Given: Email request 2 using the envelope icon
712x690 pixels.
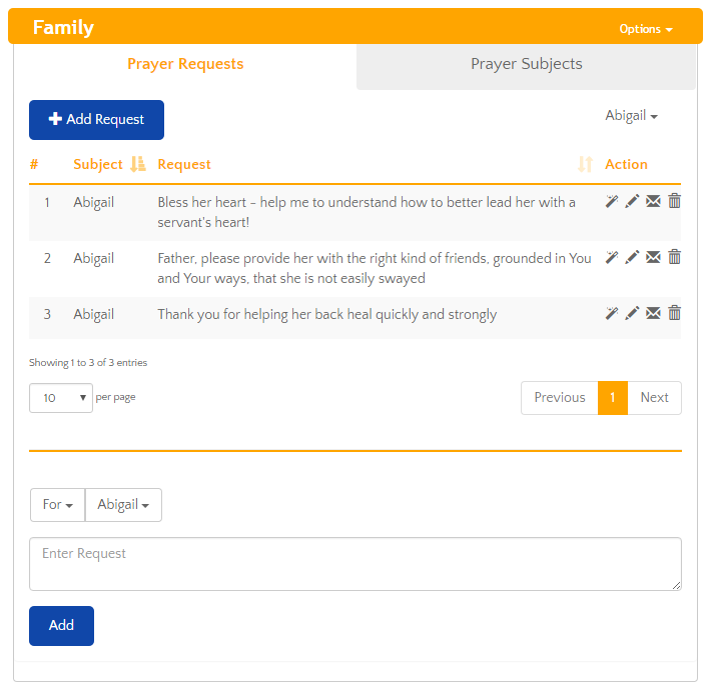Looking at the screenshot, I should coord(653,257).
